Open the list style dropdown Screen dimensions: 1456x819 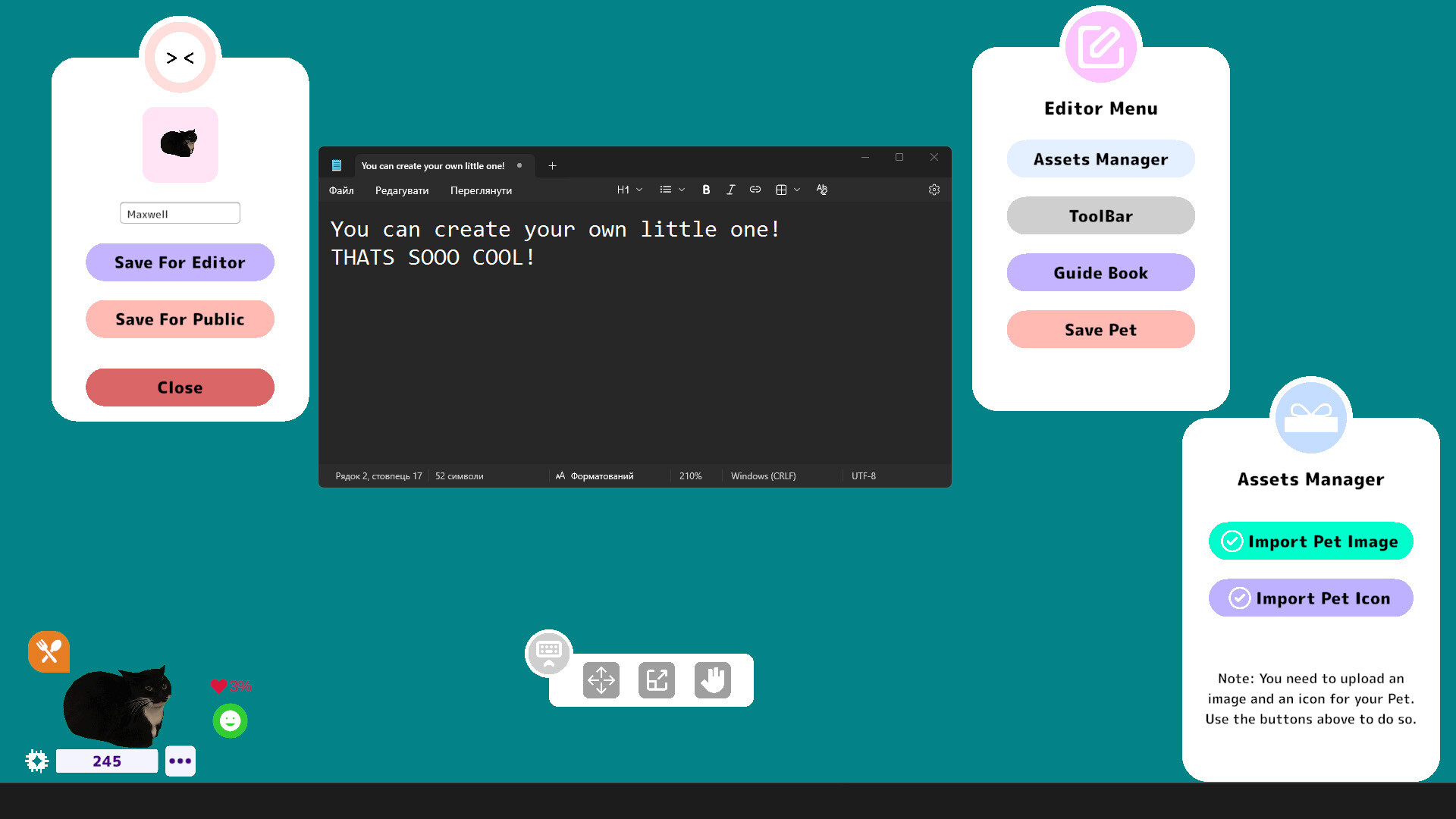click(681, 190)
